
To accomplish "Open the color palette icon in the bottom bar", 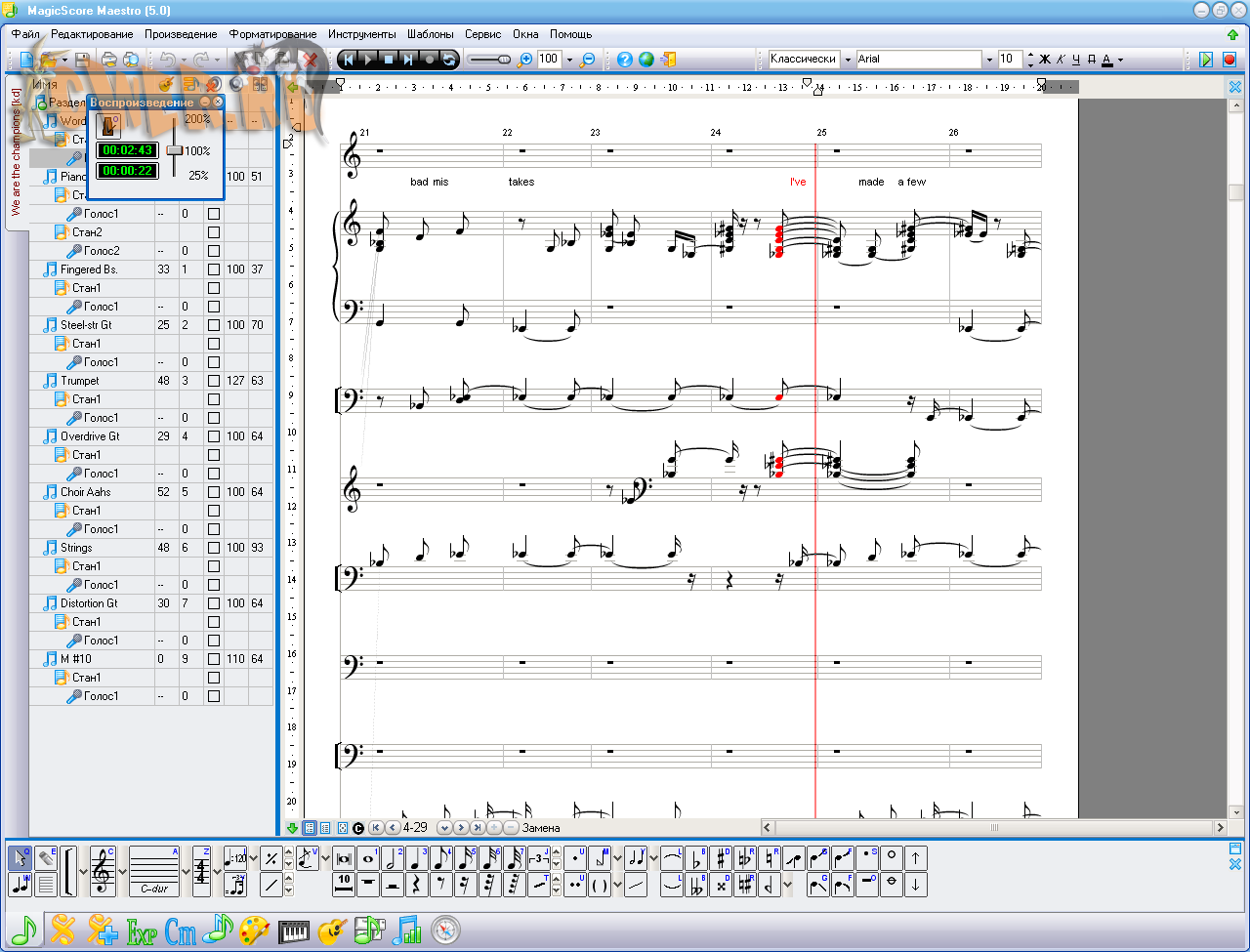I will click(x=254, y=931).
